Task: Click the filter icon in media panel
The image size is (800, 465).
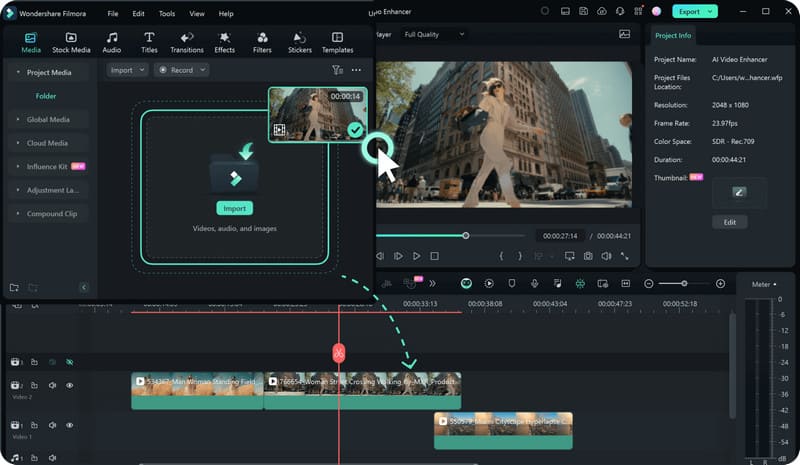Action: (x=337, y=70)
